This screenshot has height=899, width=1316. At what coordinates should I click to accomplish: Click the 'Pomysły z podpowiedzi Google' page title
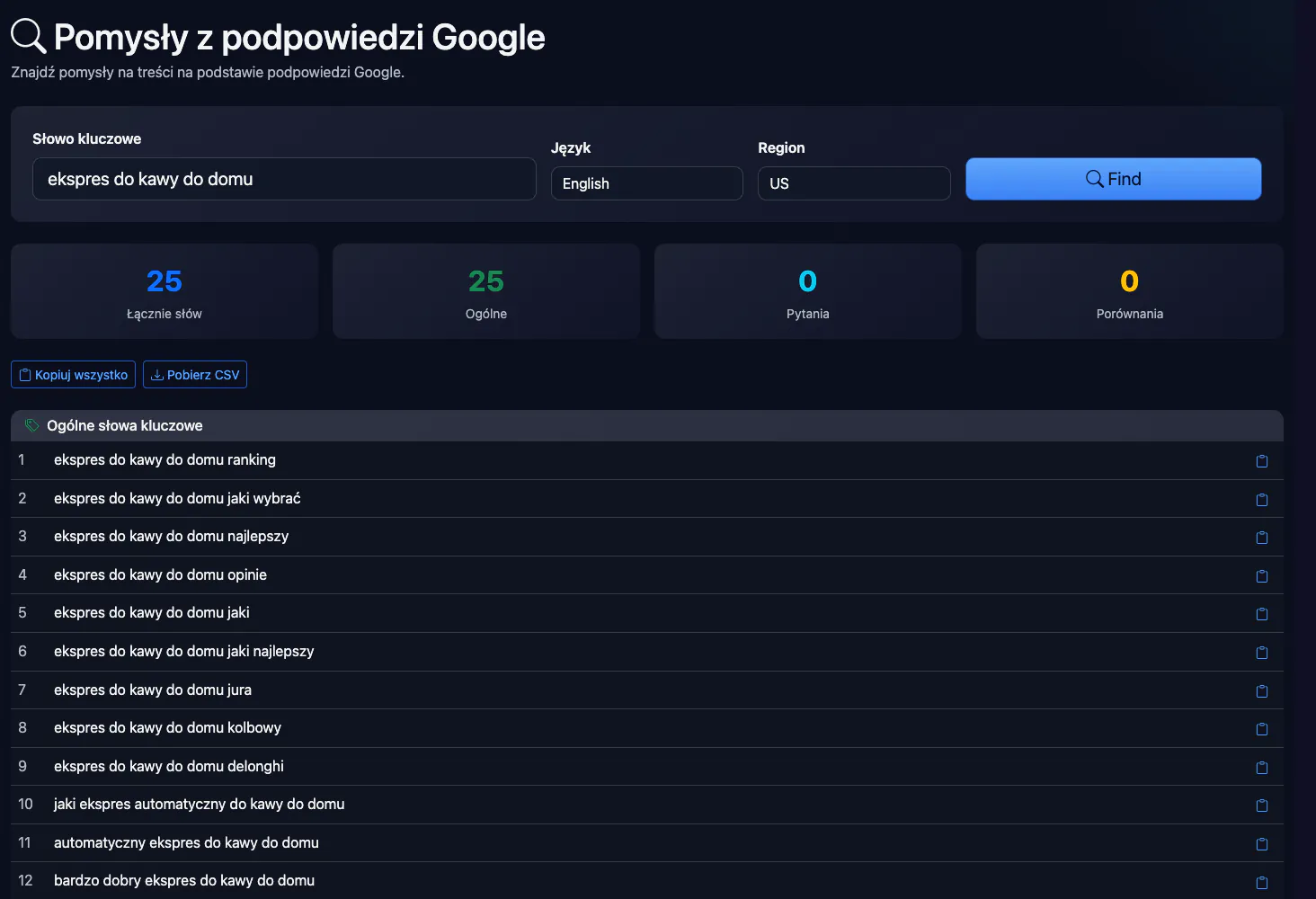(x=299, y=37)
